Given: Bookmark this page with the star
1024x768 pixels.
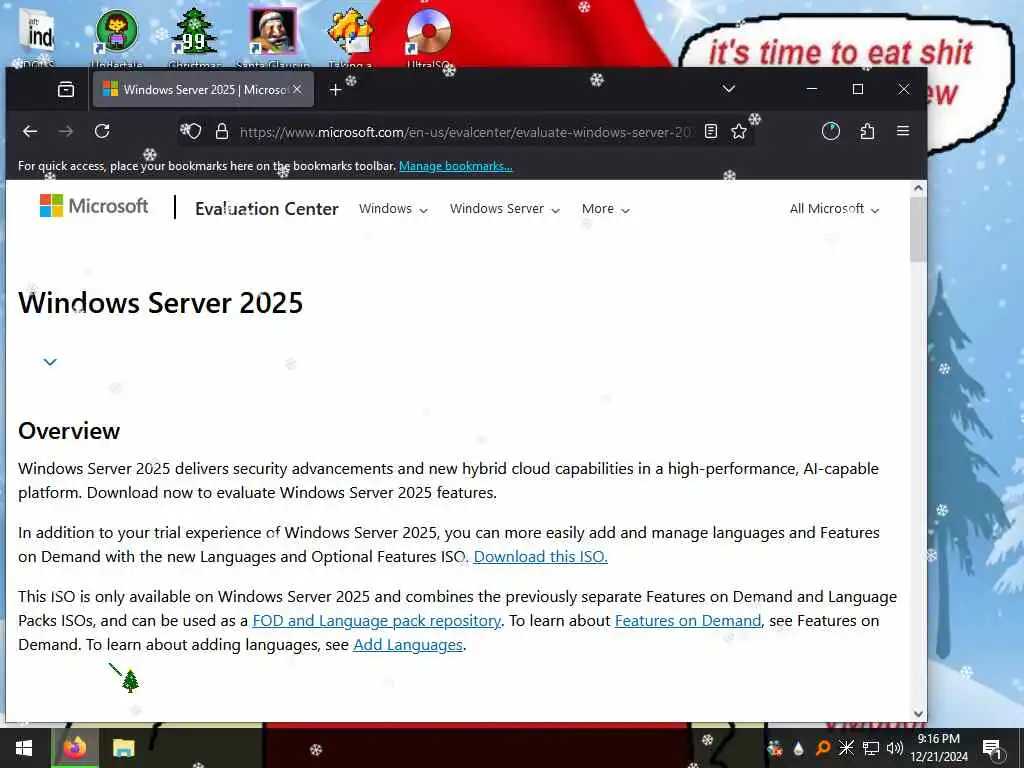Looking at the screenshot, I should click(739, 131).
